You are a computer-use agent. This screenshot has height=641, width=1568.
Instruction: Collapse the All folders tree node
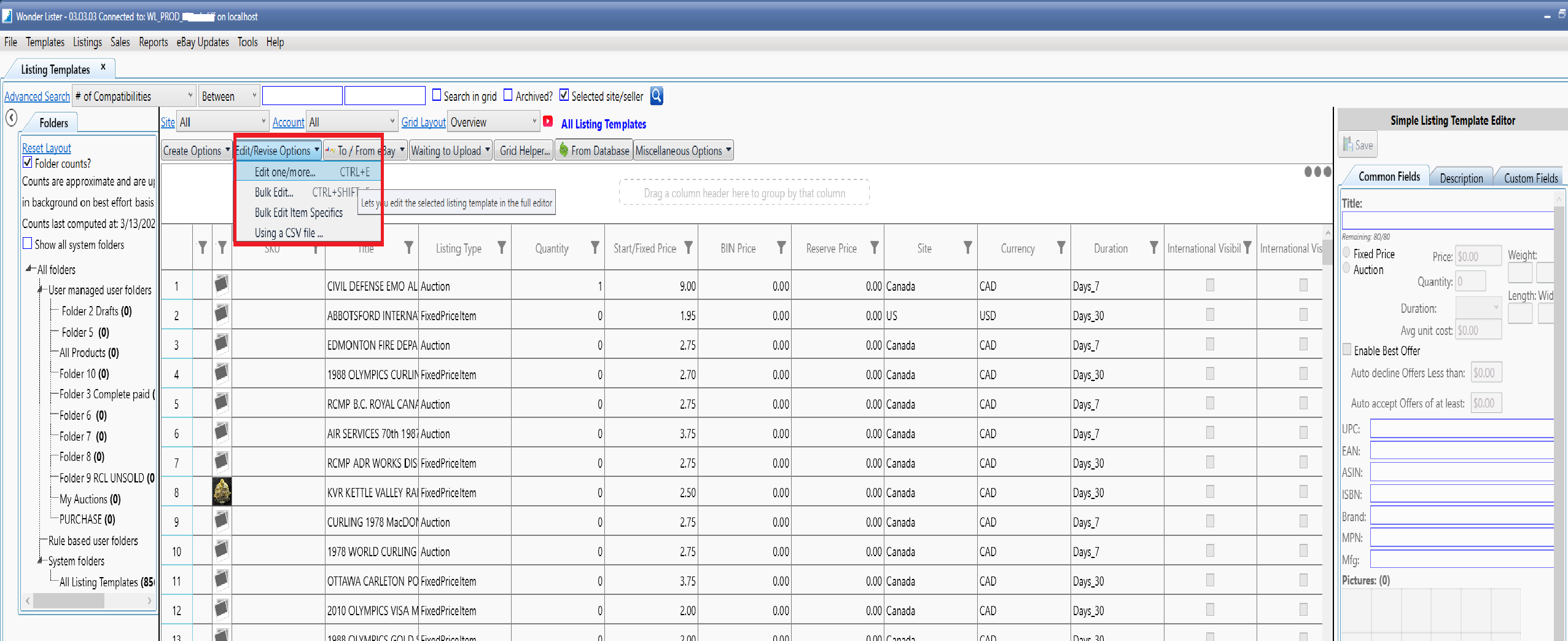29,269
